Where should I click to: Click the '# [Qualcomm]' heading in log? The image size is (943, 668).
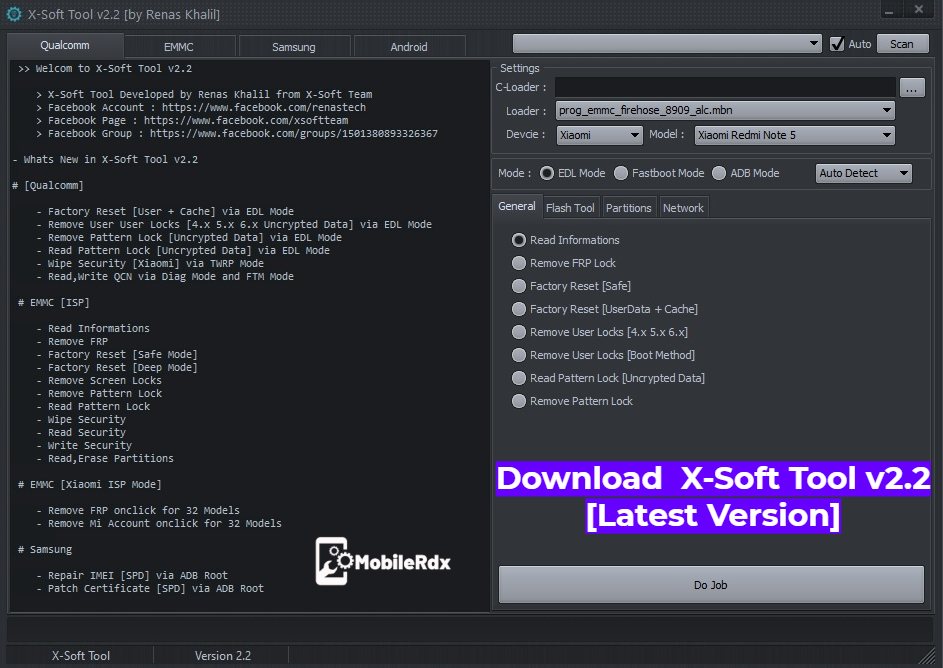tap(48, 185)
